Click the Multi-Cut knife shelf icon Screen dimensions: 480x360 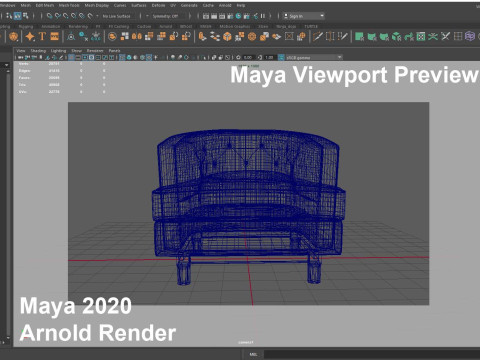click(318, 36)
